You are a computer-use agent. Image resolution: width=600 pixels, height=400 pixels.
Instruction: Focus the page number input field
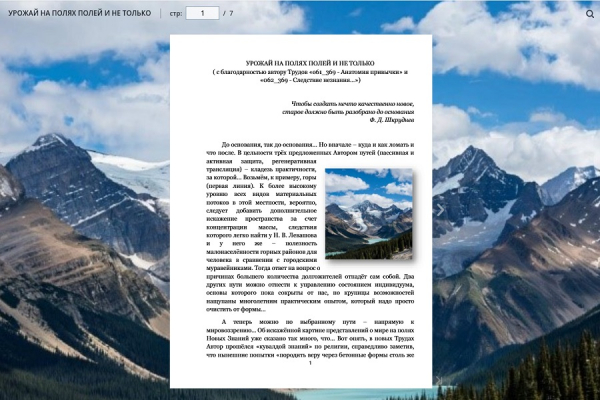[202, 13]
